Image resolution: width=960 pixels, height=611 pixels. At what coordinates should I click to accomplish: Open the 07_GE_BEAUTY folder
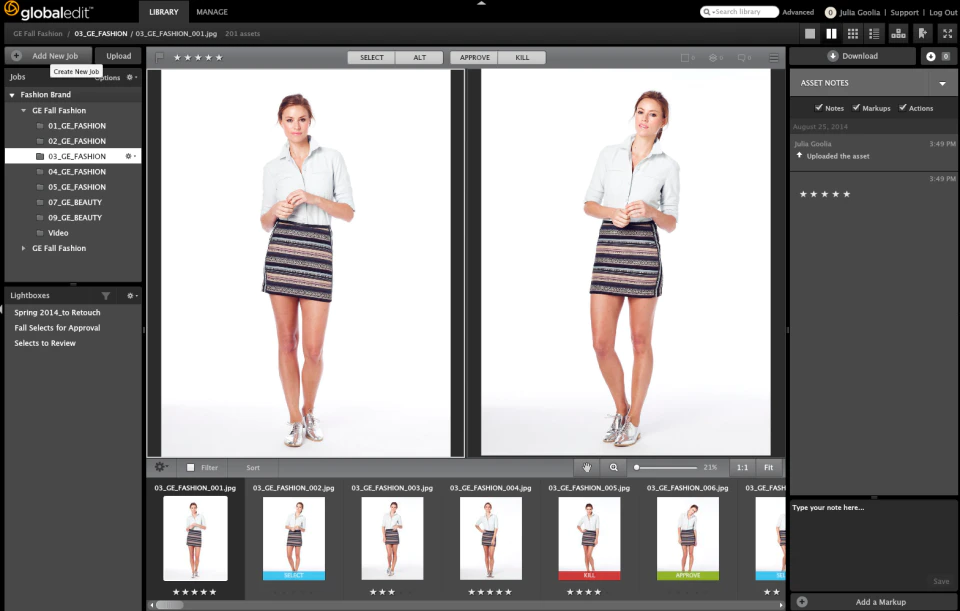(75, 202)
